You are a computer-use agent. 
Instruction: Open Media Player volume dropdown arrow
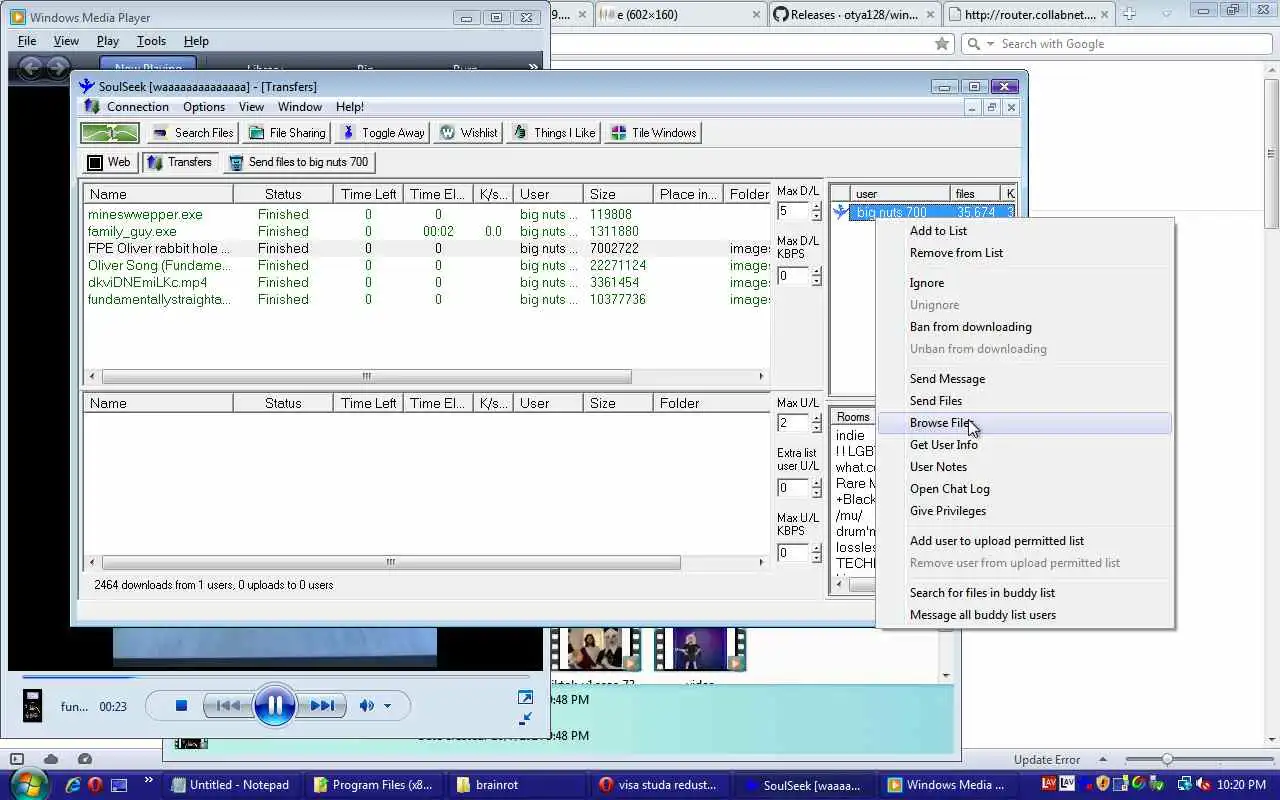[388, 706]
